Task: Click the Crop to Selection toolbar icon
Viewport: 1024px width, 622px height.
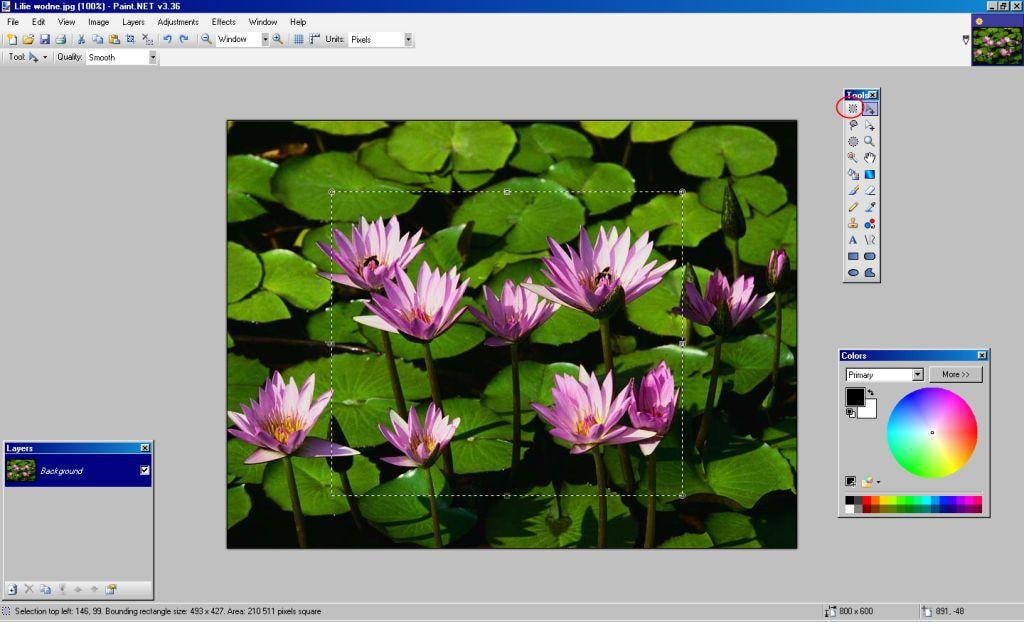Action: tap(131, 39)
